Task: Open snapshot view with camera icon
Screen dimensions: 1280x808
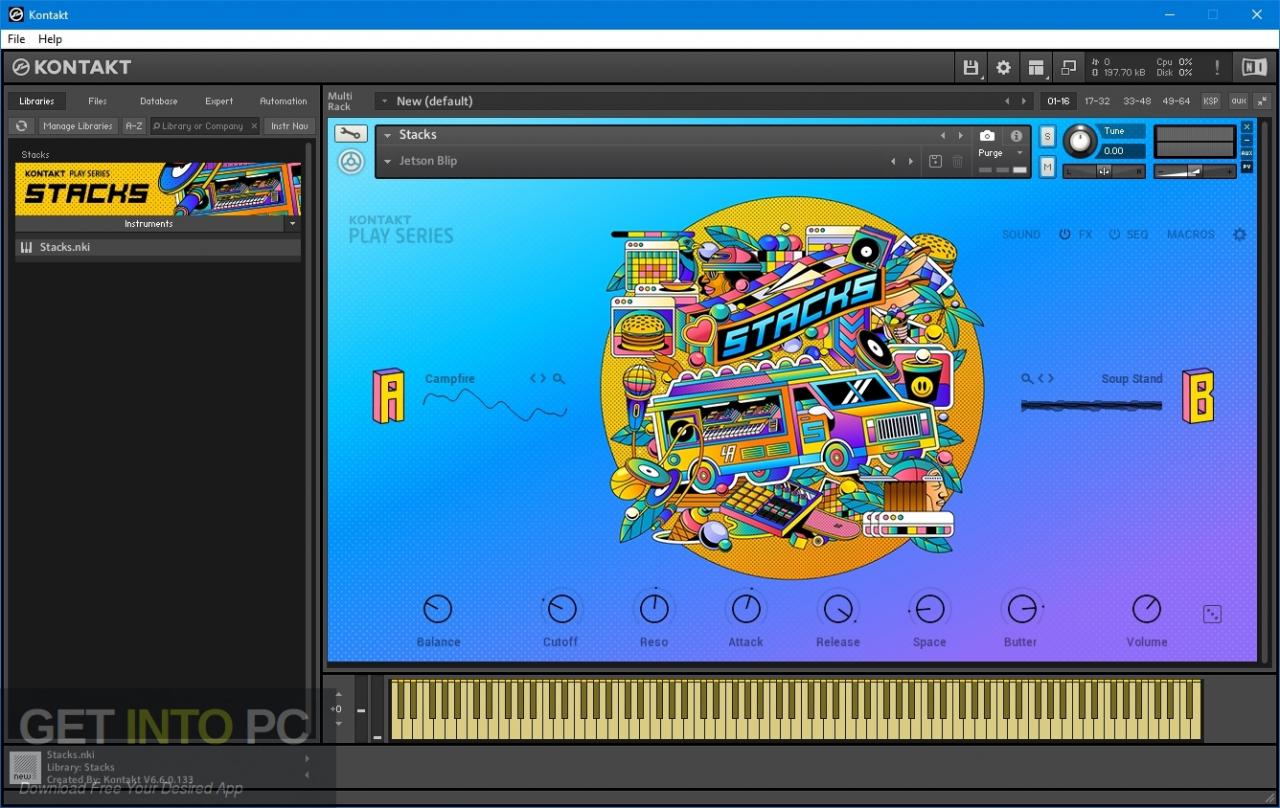Action: tap(987, 136)
